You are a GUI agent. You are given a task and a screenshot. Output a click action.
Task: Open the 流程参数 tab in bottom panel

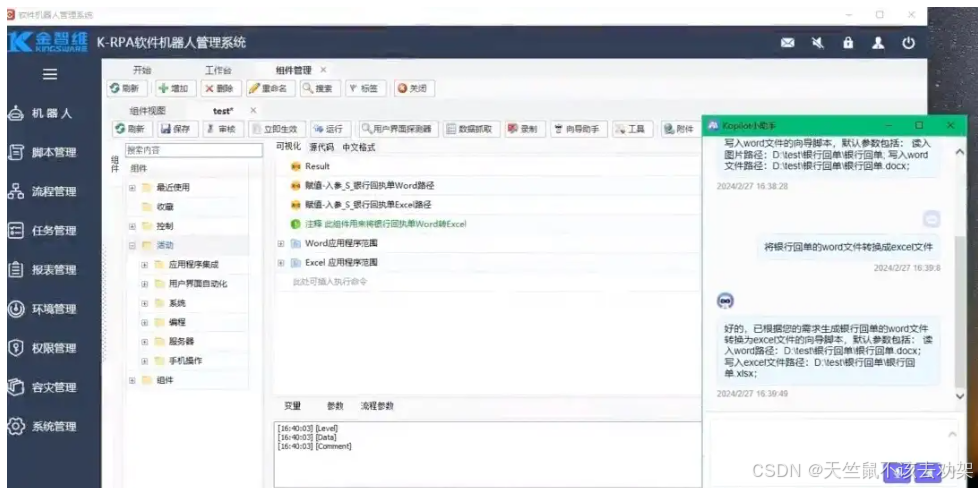(377, 406)
